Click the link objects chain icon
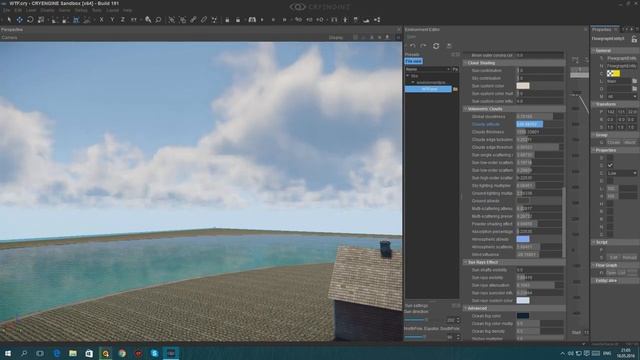 (193, 20)
